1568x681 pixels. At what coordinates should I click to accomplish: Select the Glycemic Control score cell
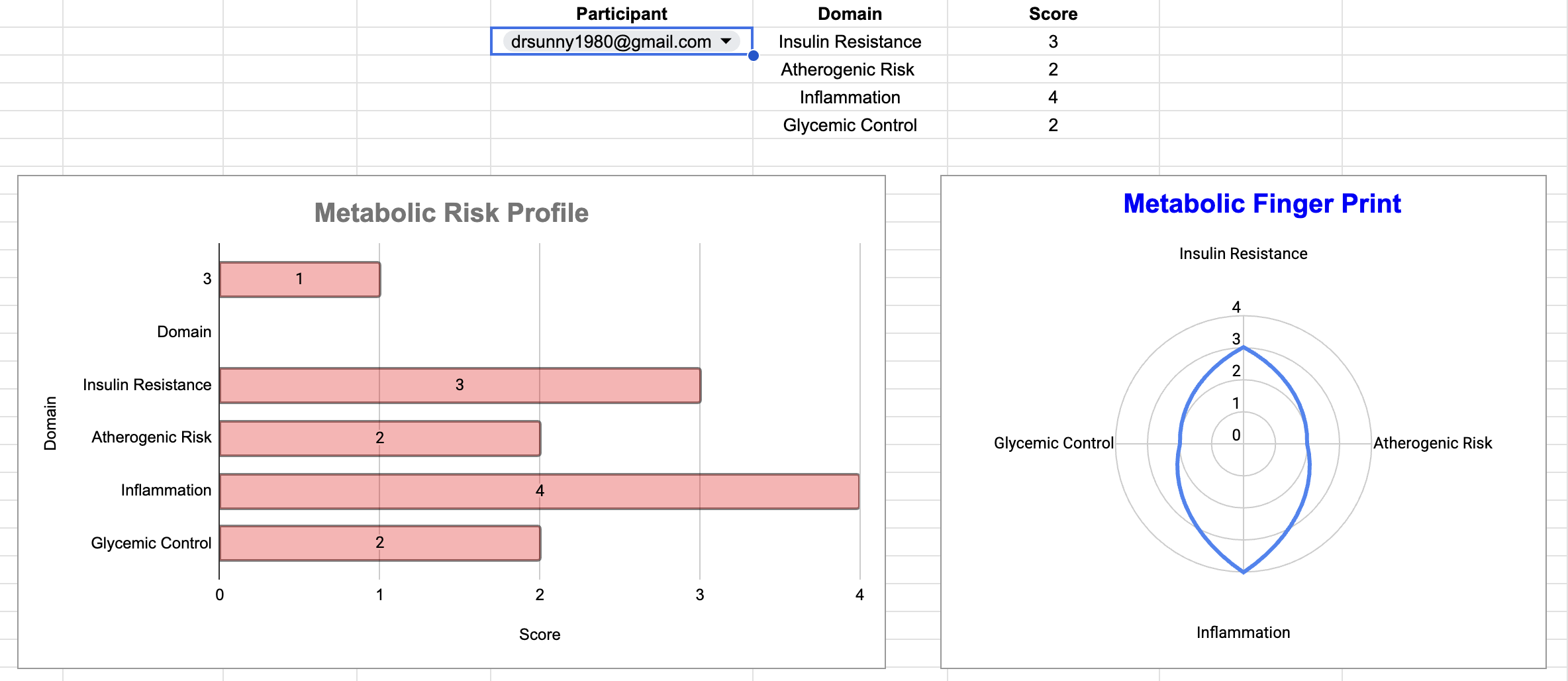1053,125
